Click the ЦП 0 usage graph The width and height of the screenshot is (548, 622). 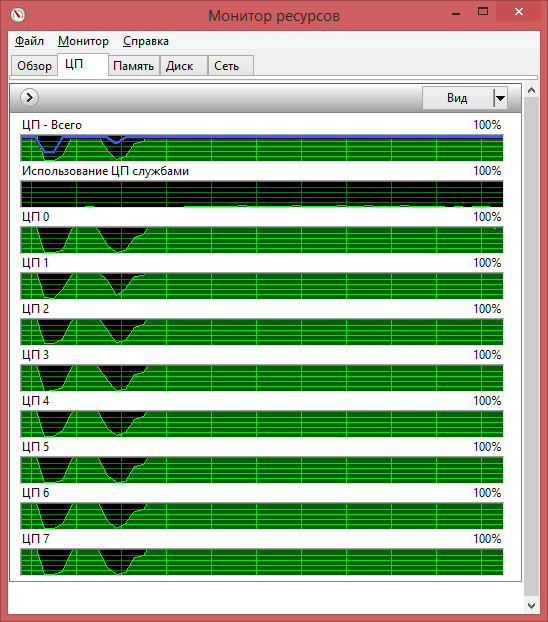point(262,240)
